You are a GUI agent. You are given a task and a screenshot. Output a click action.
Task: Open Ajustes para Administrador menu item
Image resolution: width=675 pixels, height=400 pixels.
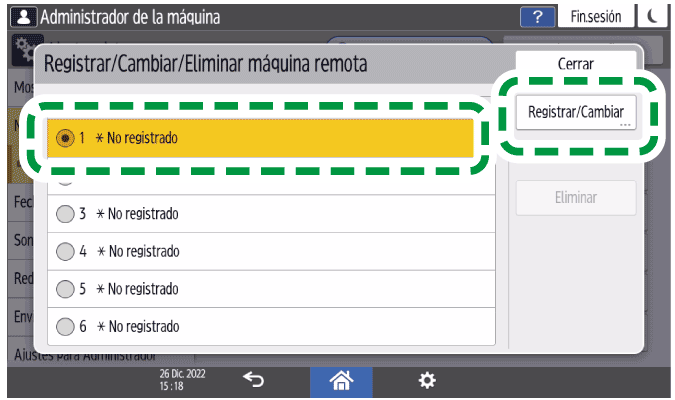[85, 355]
